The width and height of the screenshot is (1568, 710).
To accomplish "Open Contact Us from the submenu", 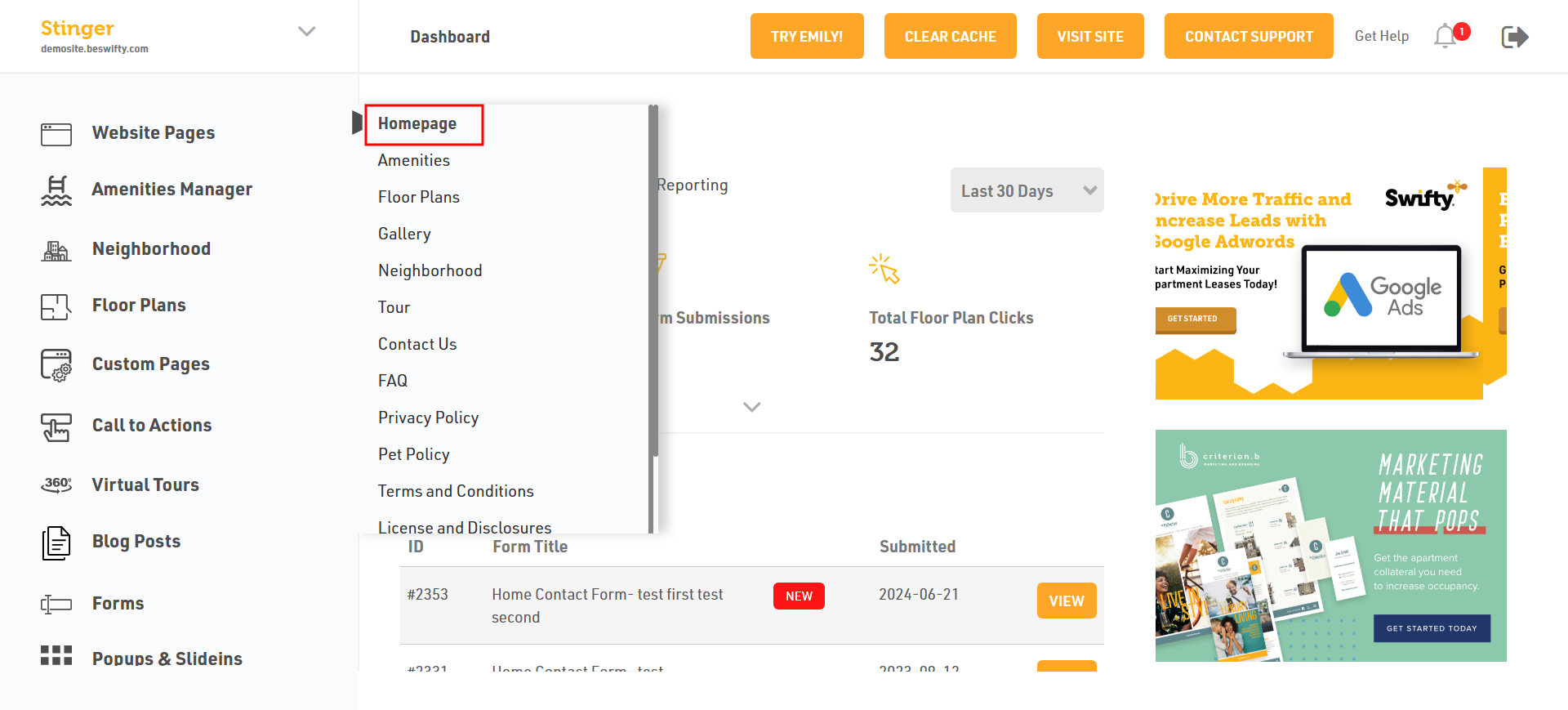I will tap(417, 344).
